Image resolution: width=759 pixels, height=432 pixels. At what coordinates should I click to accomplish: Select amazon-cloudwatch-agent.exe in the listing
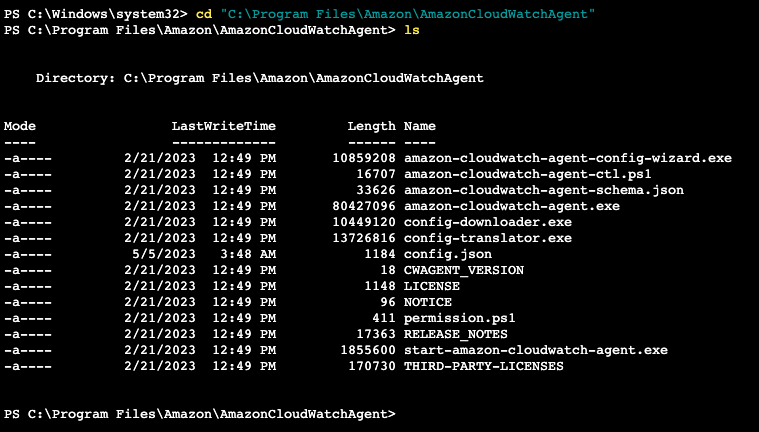click(512, 206)
